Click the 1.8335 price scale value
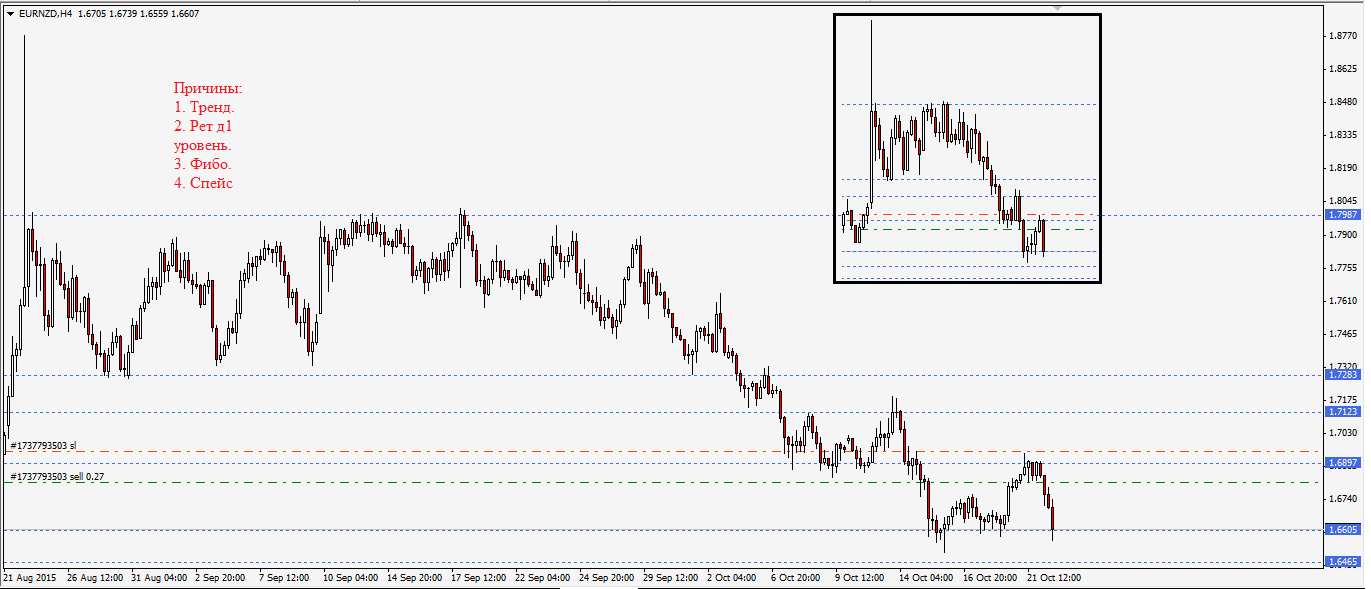Image resolution: width=1371 pixels, height=589 pixels. (1341, 135)
